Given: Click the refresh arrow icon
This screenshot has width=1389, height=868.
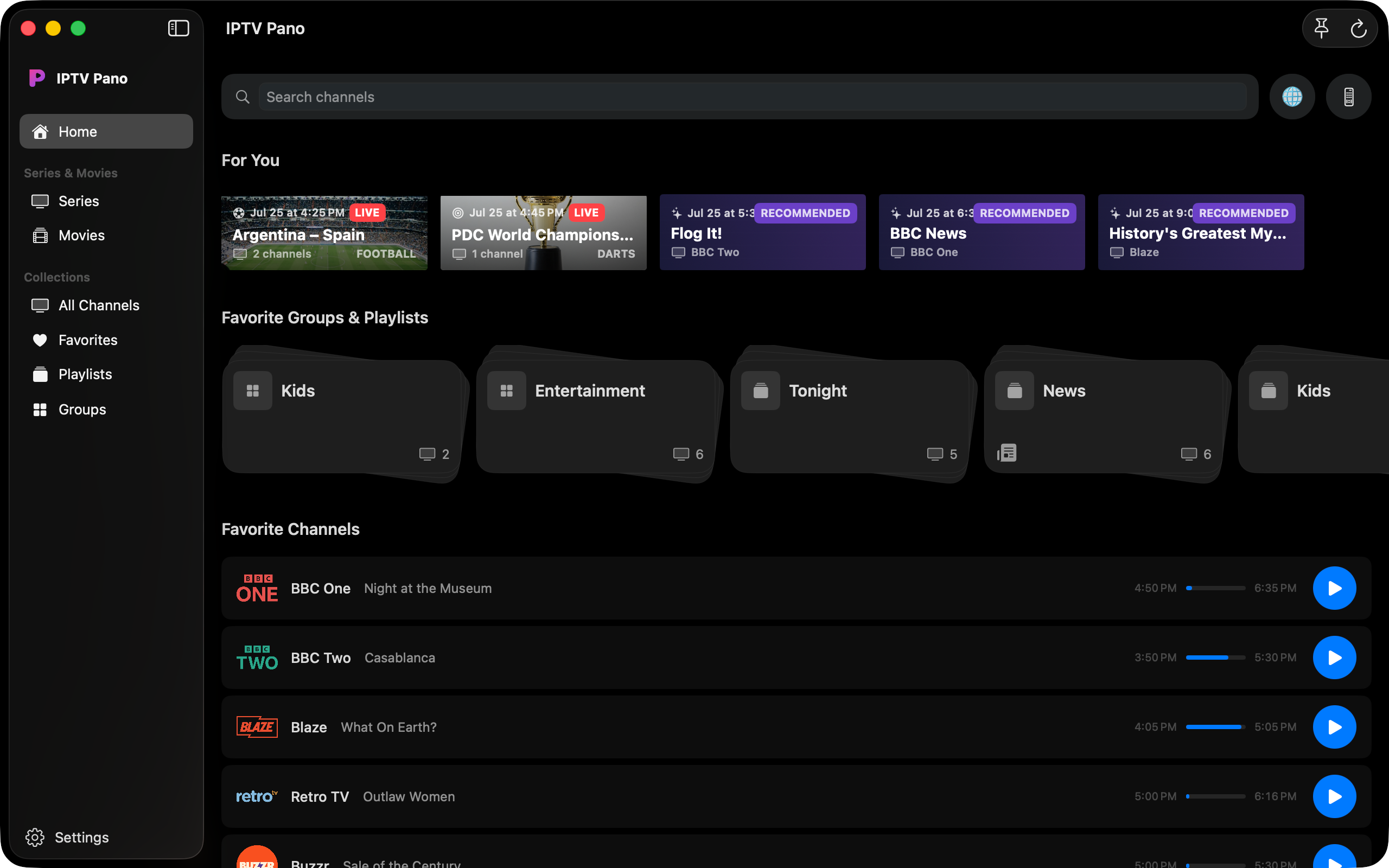Looking at the screenshot, I should [1359, 28].
